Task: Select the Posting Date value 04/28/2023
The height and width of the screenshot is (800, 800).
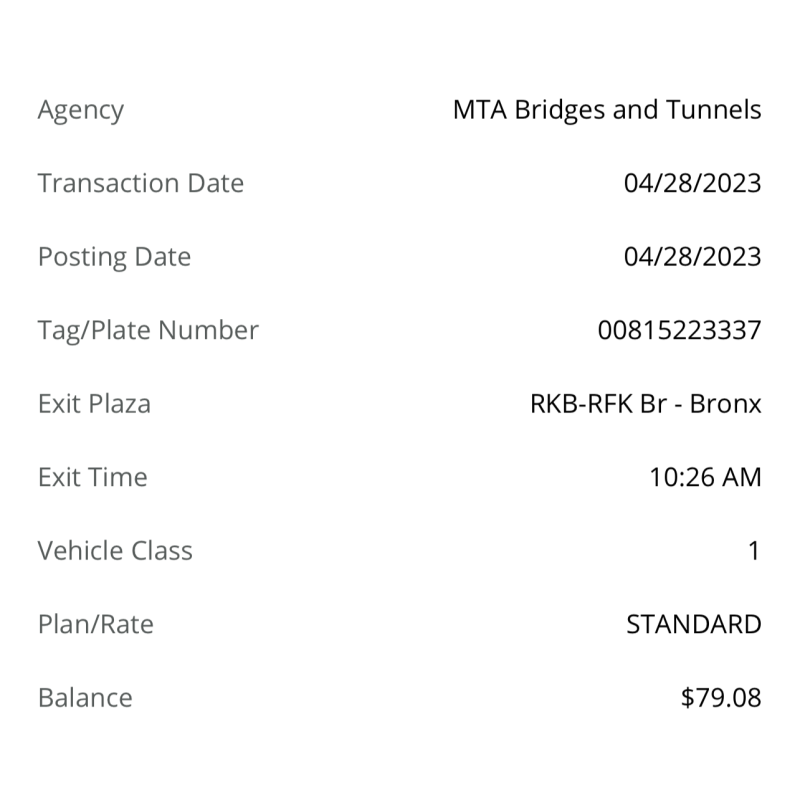Action: coord(692,257)
